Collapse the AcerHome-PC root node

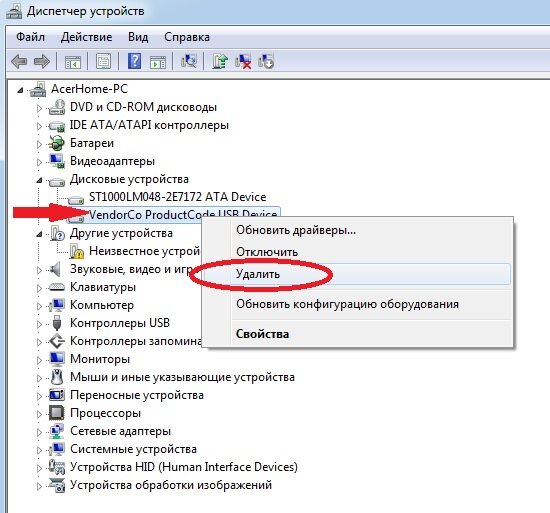click(21, 90)
